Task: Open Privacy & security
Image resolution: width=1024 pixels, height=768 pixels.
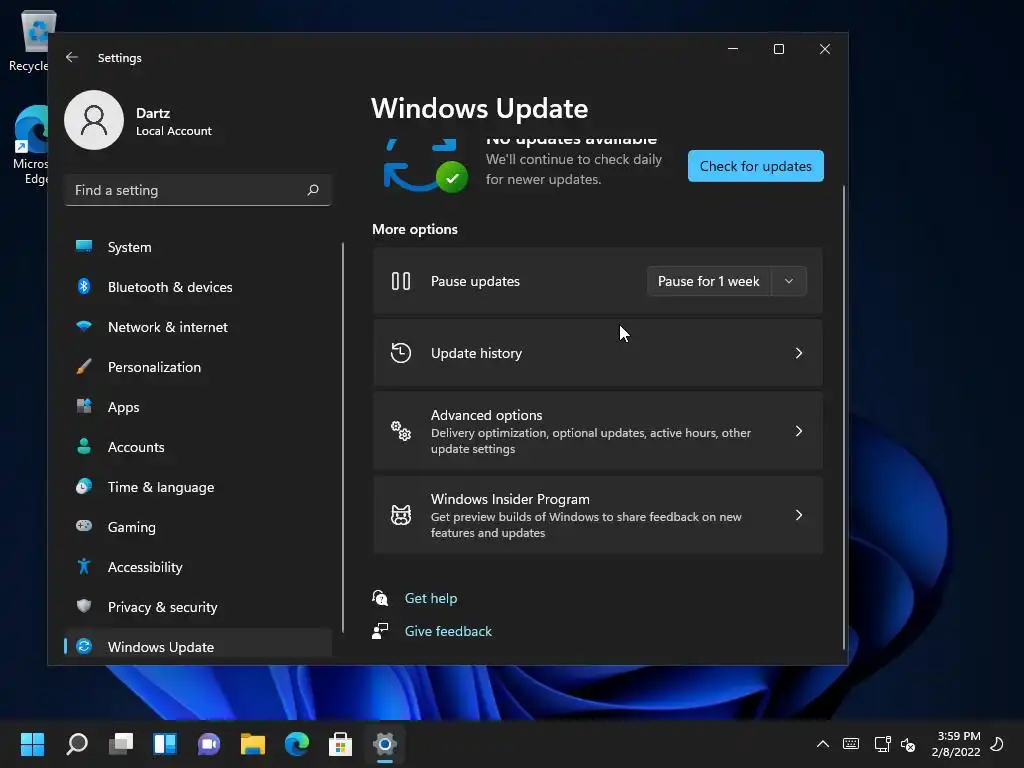Action: [198, 607]
